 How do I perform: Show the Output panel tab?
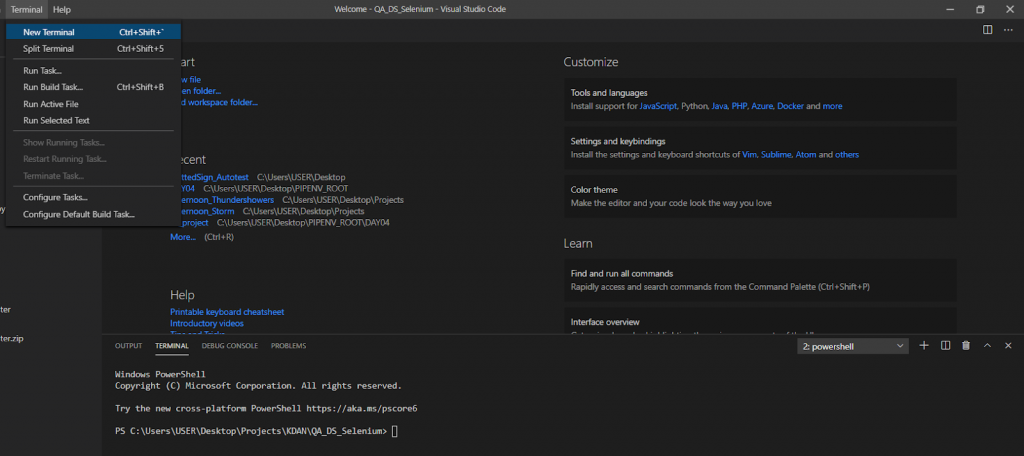(x=128, y=346)
